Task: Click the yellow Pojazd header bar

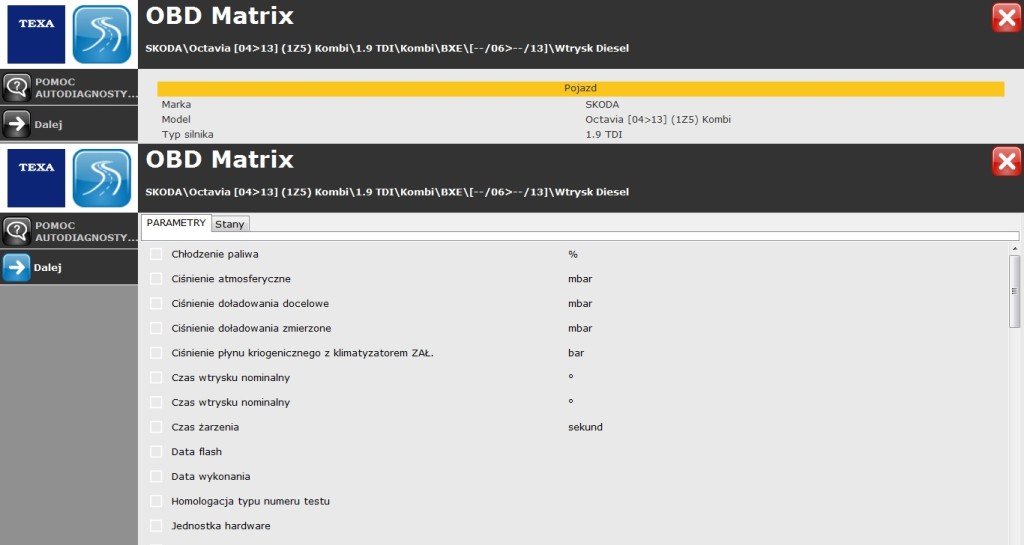Action: 581,88
